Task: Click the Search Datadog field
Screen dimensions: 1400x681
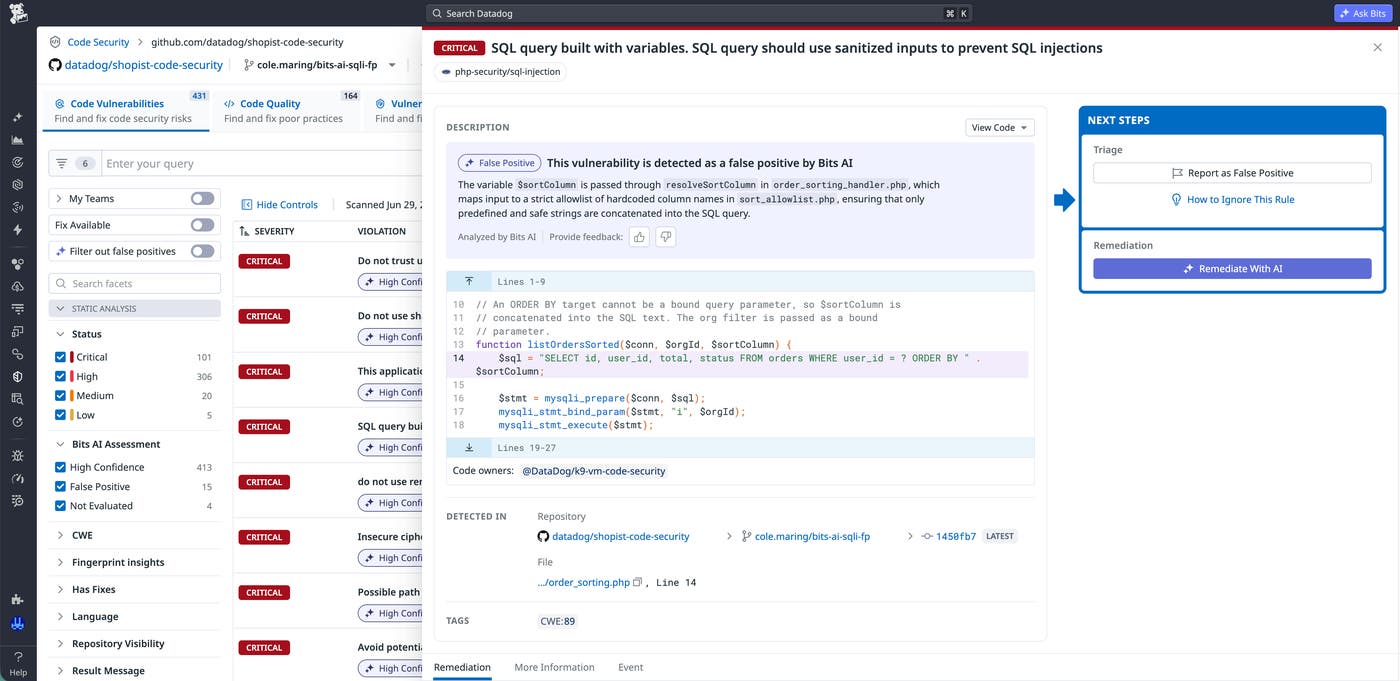Action: [x=699, y=14]
